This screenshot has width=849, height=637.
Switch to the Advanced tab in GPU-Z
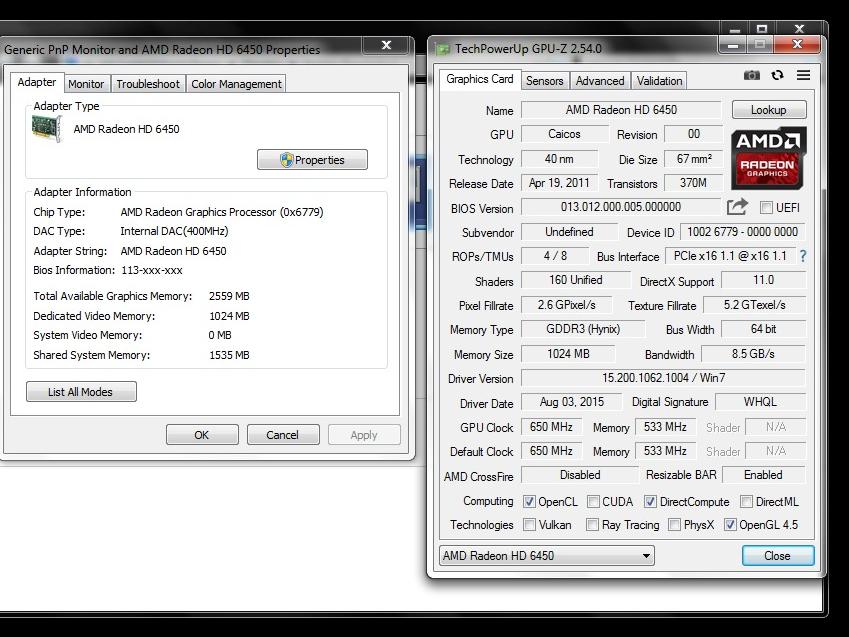coord(599,81)
